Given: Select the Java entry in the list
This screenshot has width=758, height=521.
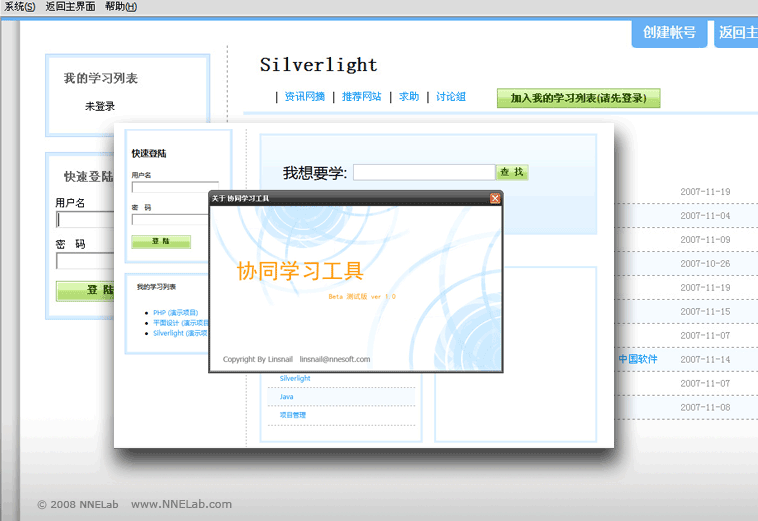Looking at the screenshot, I should coord(287,397).
